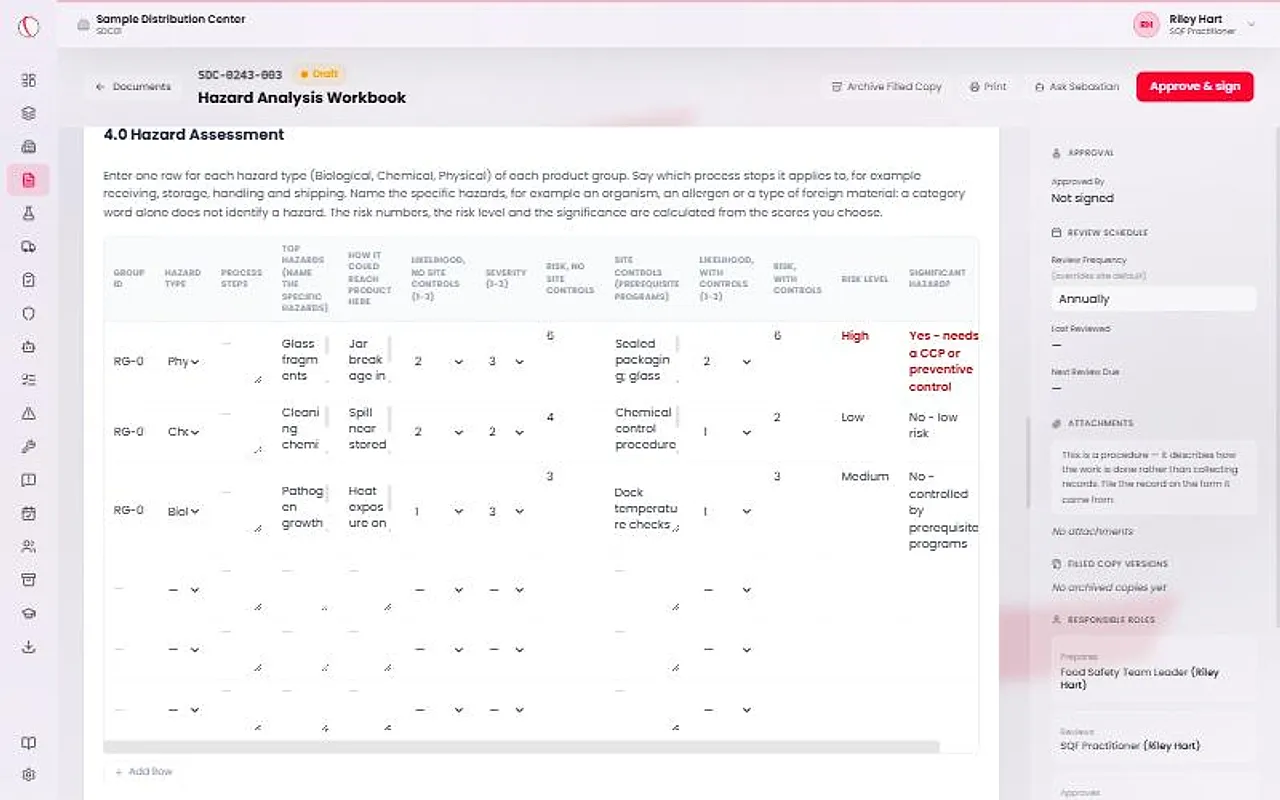This screenshot has width=1280, height=800.
Task: Open the dashboard grid icon in sidebar
Action: (28, 80)
